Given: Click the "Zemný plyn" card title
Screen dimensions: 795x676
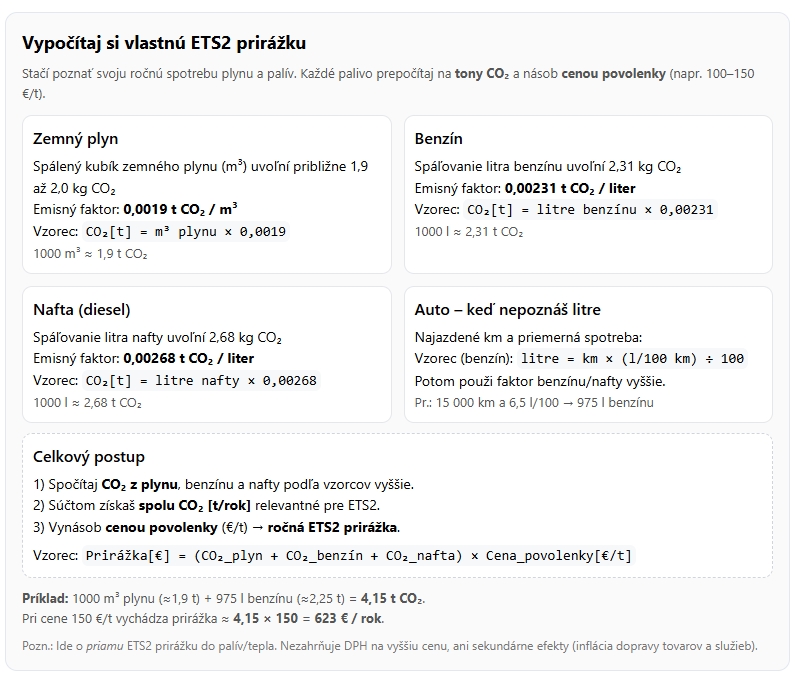Looking at the screenshot, I should click(76, 139).
